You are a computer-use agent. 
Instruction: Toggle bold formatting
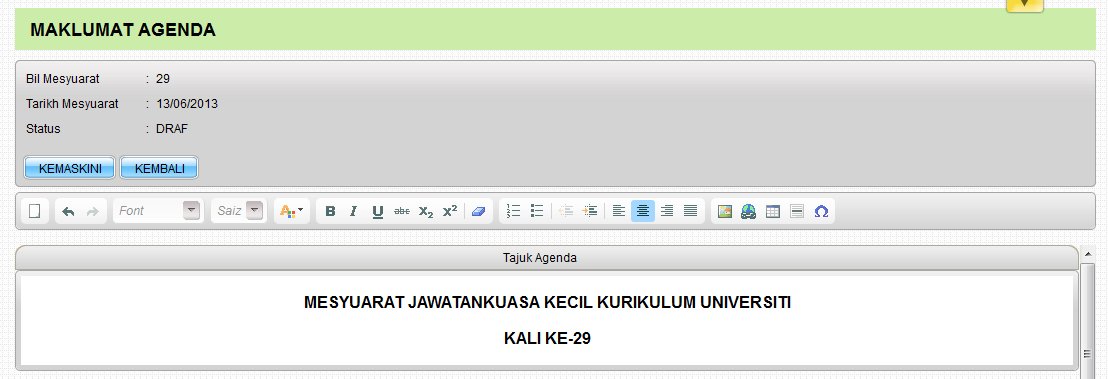(330, 211)
